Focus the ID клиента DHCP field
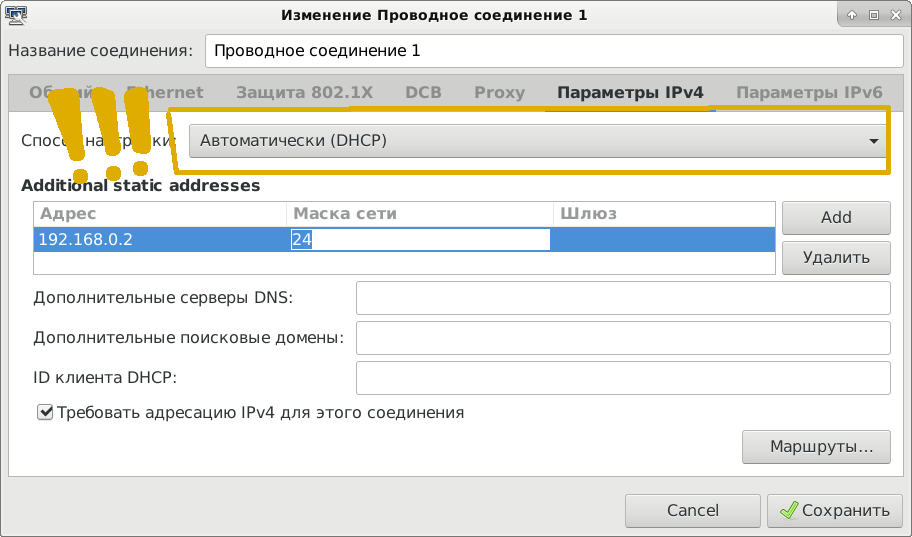 [x=622, y=378]
